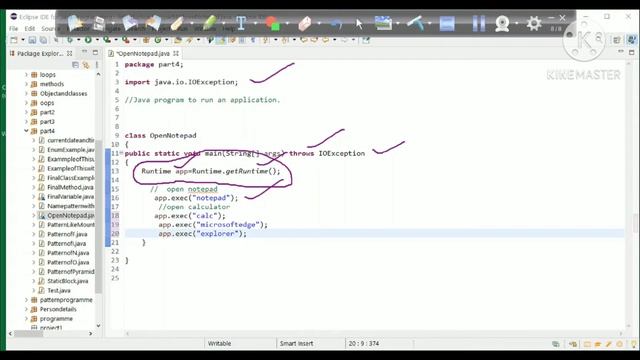Click cursor position 20 : 9 : 374
This screenshot has width=640, height=360.
pyautogui.click(x=363, y=344)
